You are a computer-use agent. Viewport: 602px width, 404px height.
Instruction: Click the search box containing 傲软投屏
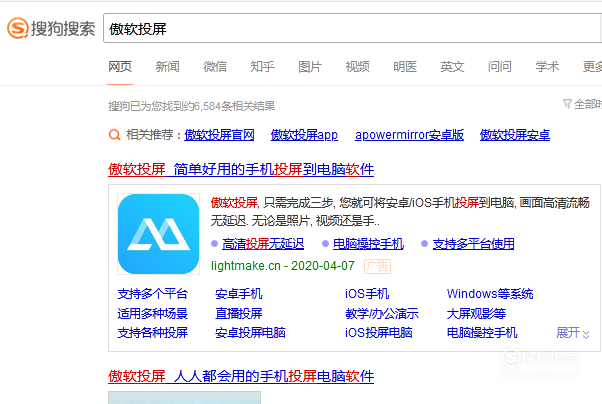coord(352,28)
